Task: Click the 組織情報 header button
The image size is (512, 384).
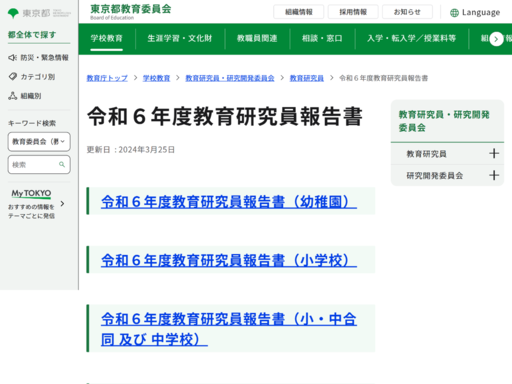Action: [299, 12]
